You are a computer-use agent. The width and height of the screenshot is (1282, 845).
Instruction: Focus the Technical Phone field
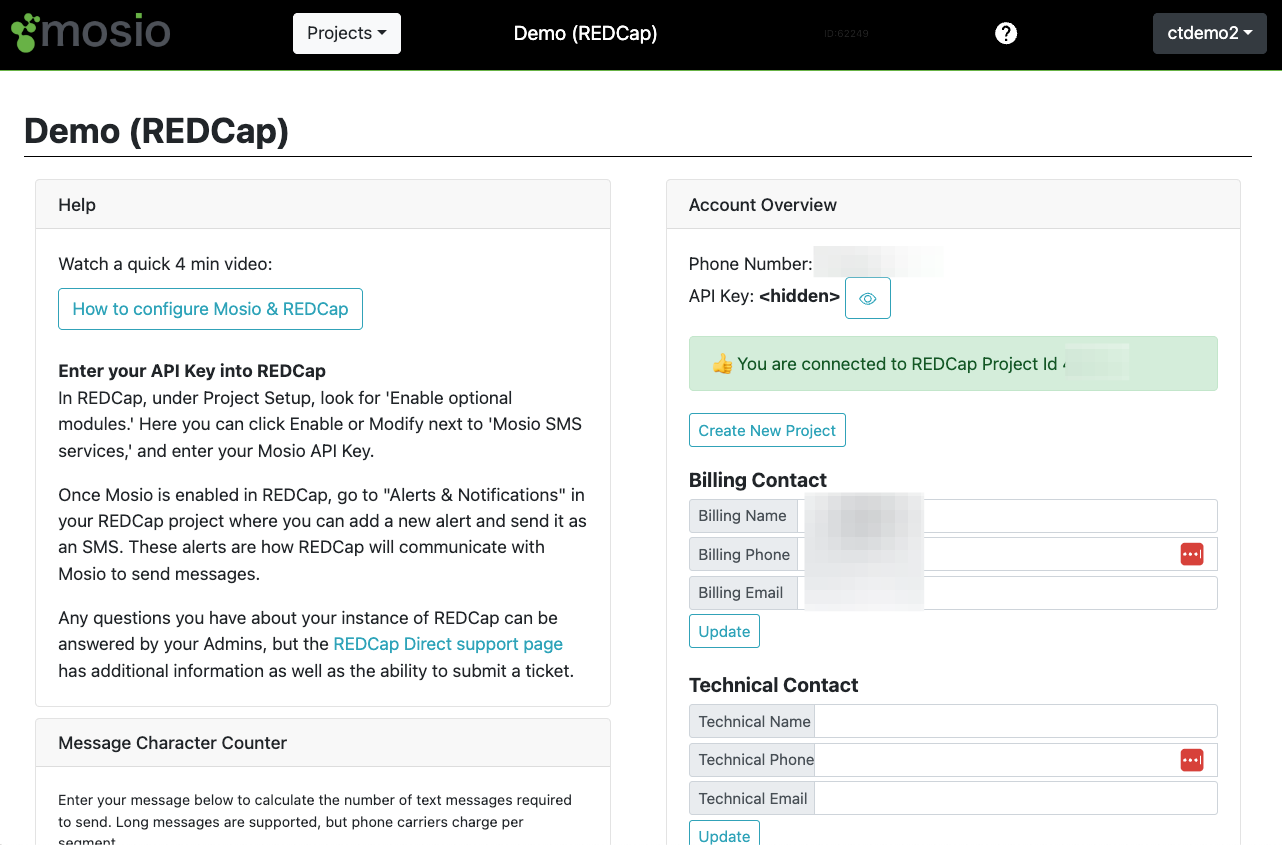pyautogui.click(x=995, y=760)
